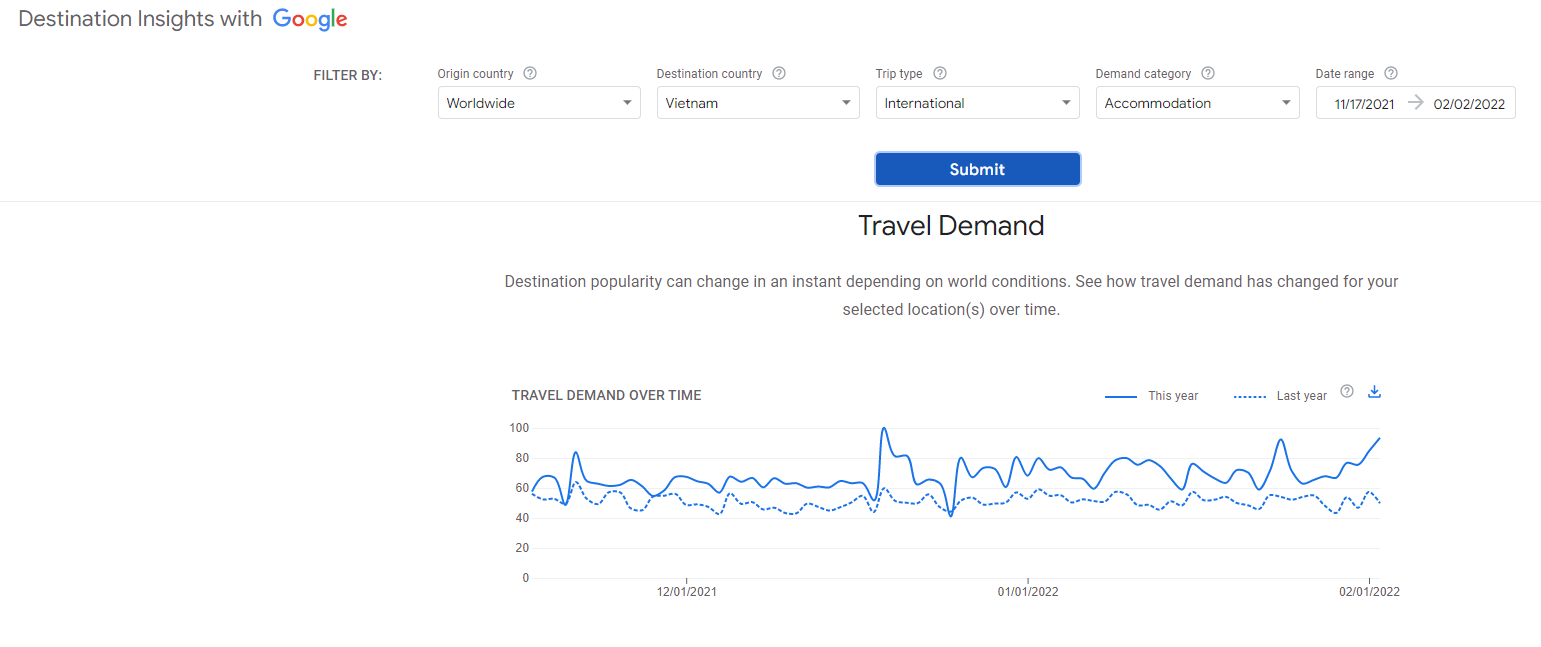Toggle the This year legend series
This screenshot has width=1541, height=647.
tap(1152, 396)
